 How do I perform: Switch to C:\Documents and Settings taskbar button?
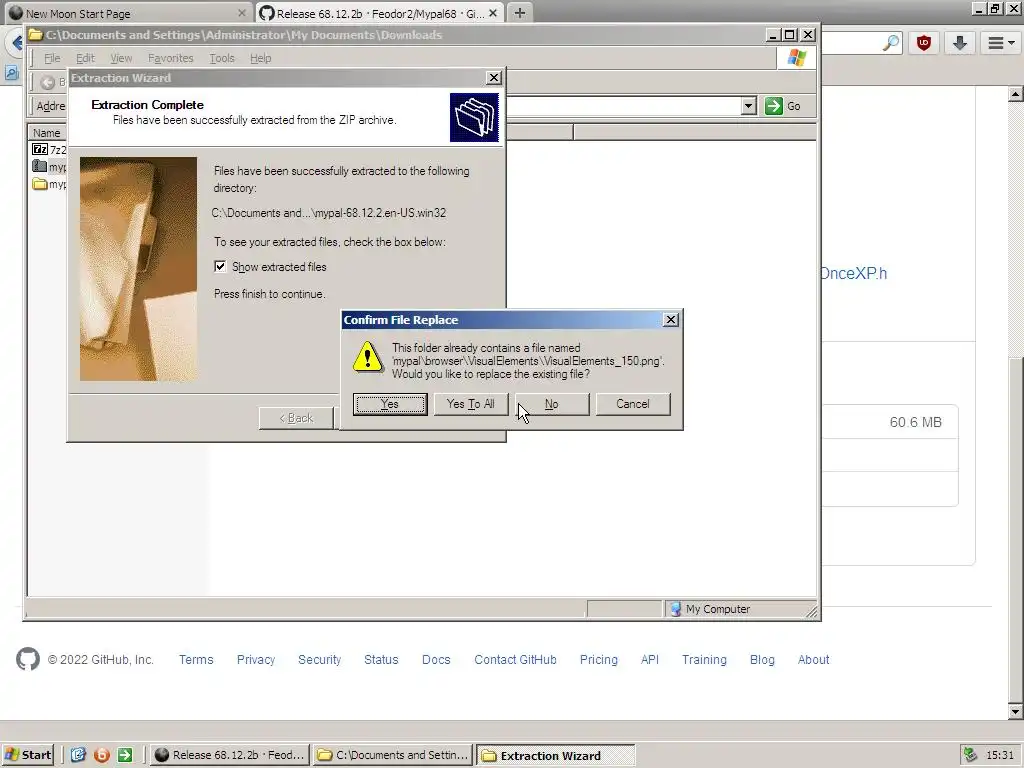click(393, 755)
